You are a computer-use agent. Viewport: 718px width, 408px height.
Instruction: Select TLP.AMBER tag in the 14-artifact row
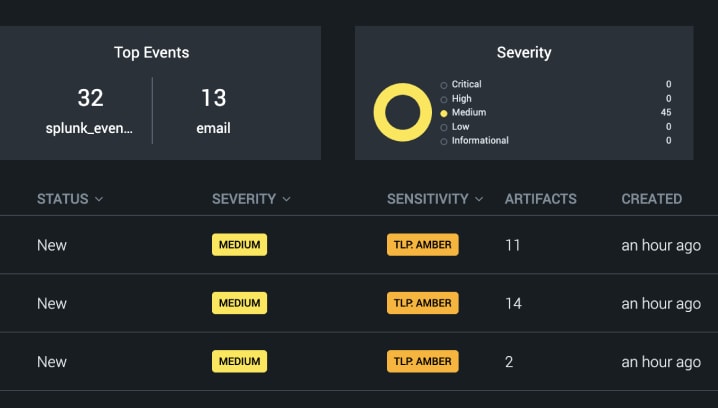coord(422,303)
